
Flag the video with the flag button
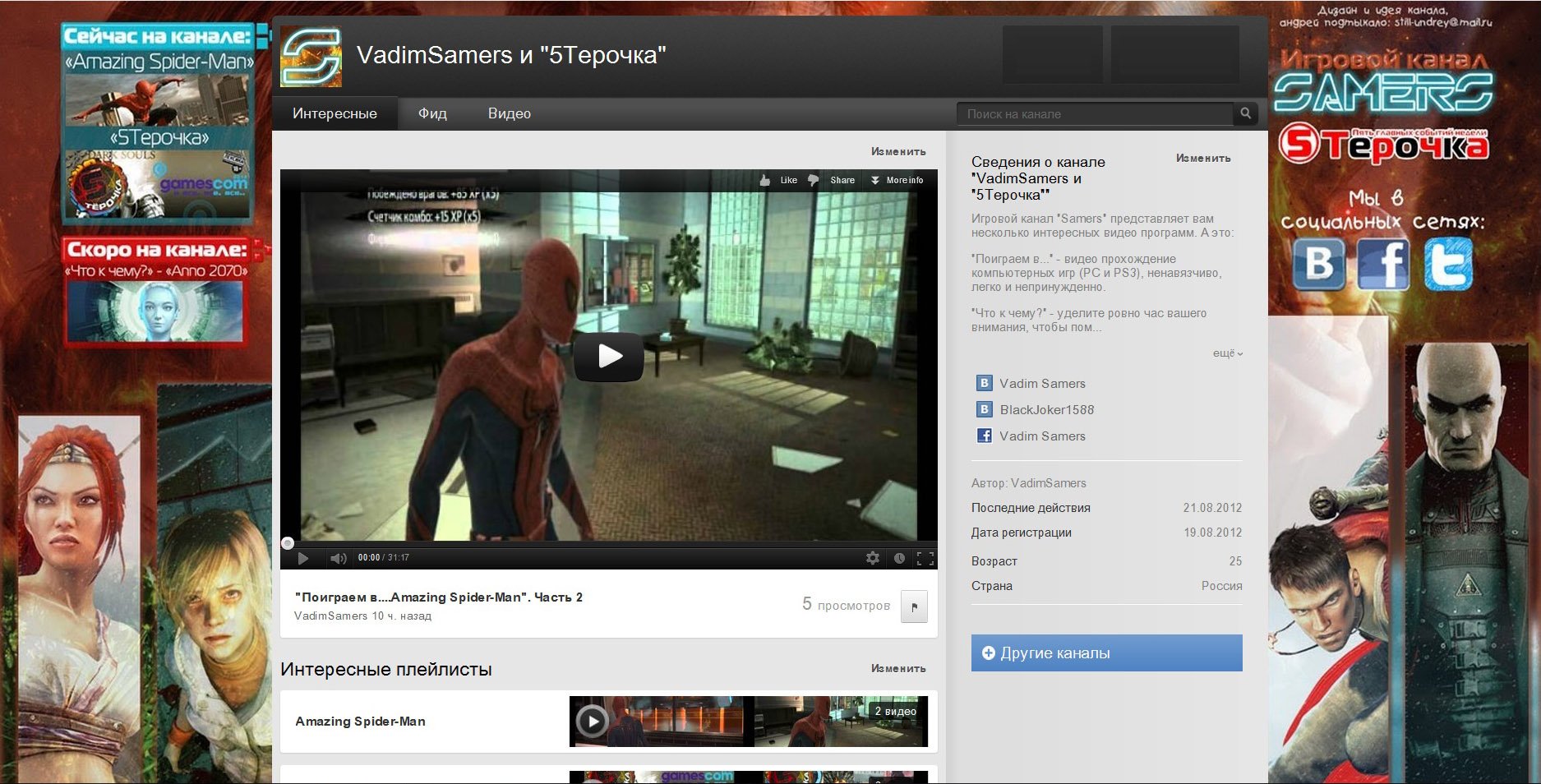click(x=914, y=606)
